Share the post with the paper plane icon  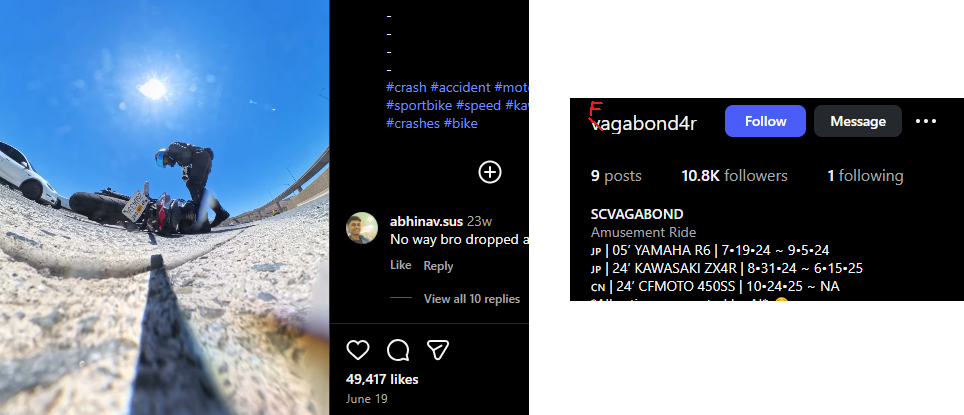pyautogui.click(x=438, y=350)
